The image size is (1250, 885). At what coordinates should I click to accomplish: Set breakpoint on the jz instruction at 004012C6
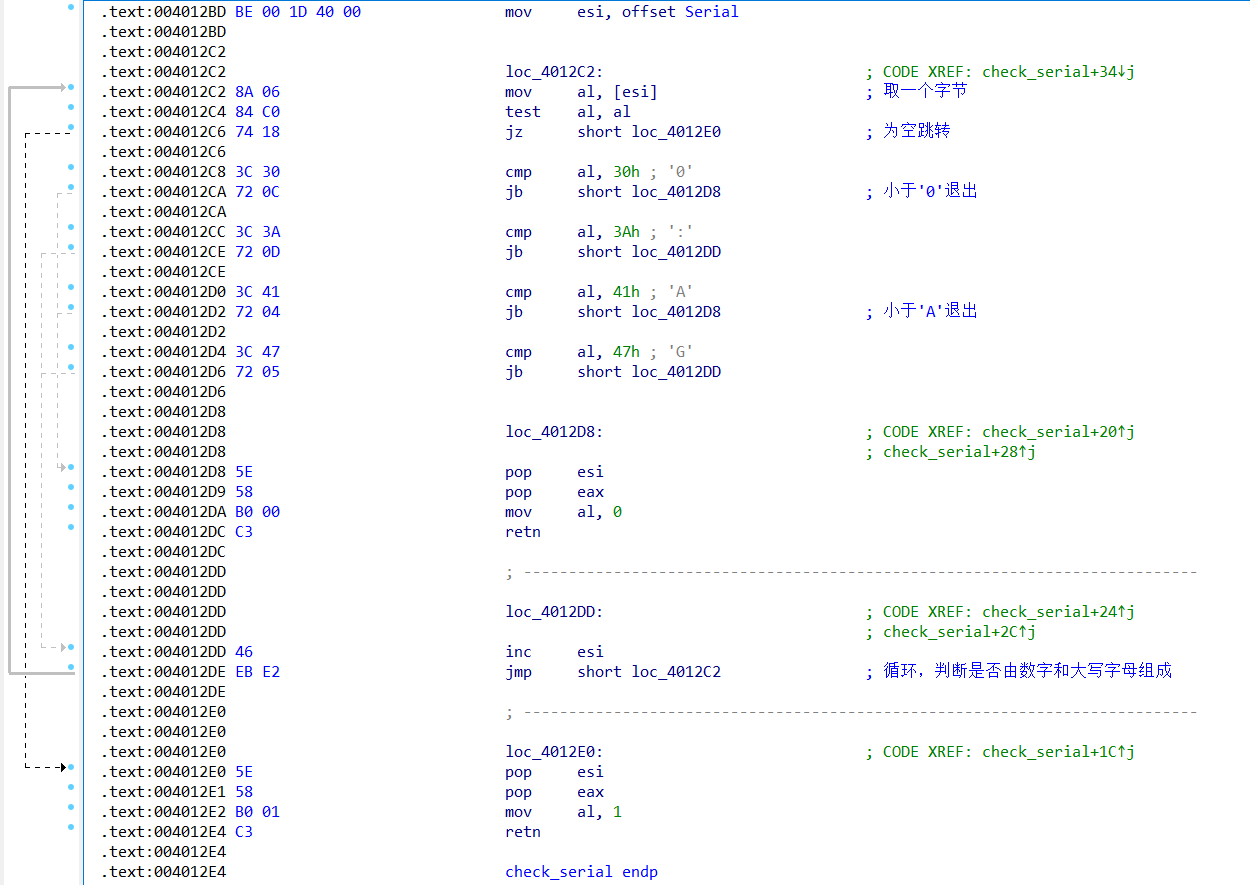(71, 127)
